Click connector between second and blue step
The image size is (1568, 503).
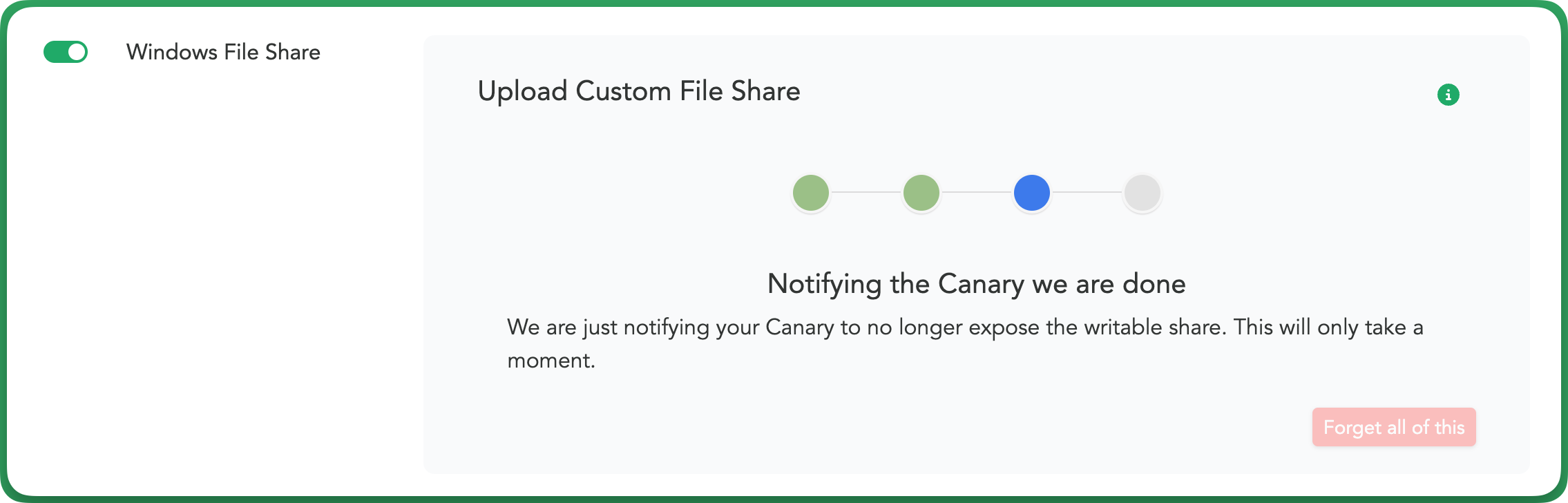(x=977, y=193)
